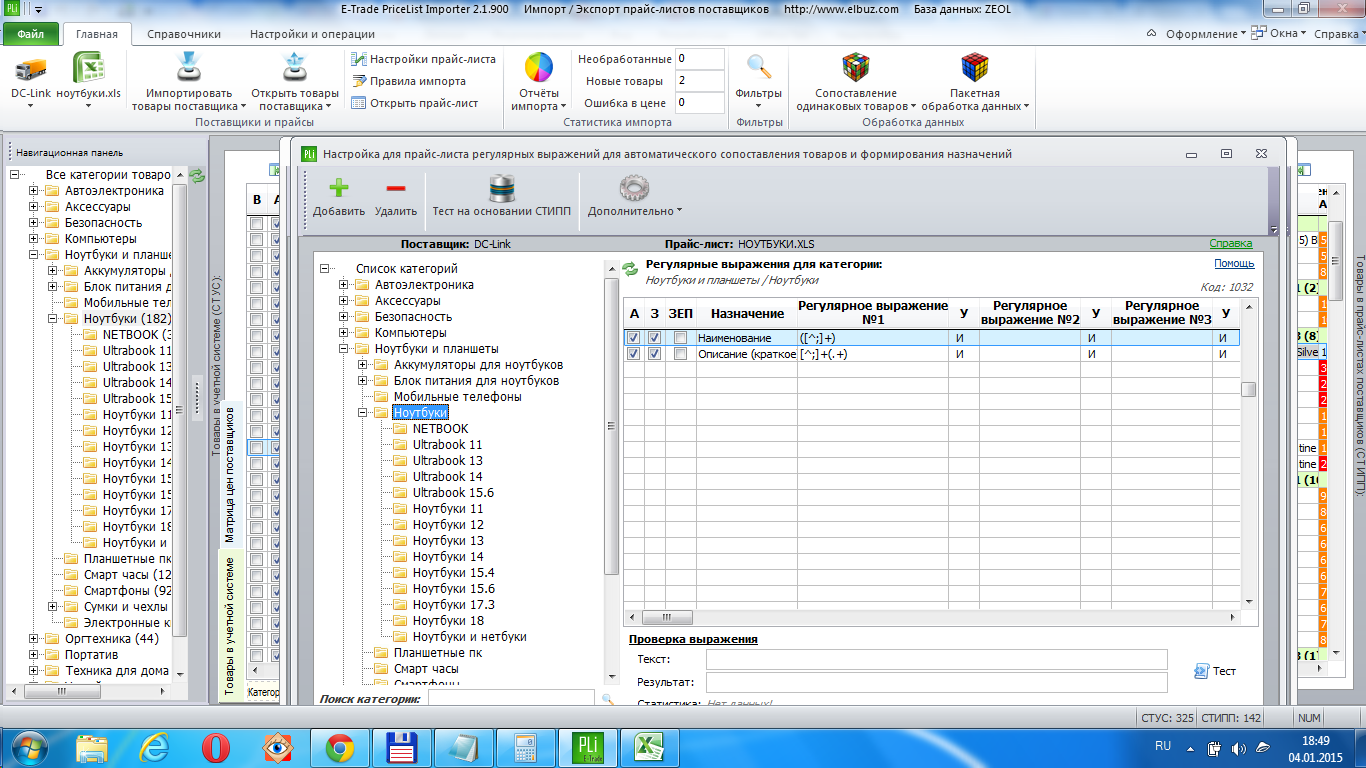Viewport: 1366px width, 768px height.
Task: Open the Calculator from the taskbar
Action: tap(524, 747)
